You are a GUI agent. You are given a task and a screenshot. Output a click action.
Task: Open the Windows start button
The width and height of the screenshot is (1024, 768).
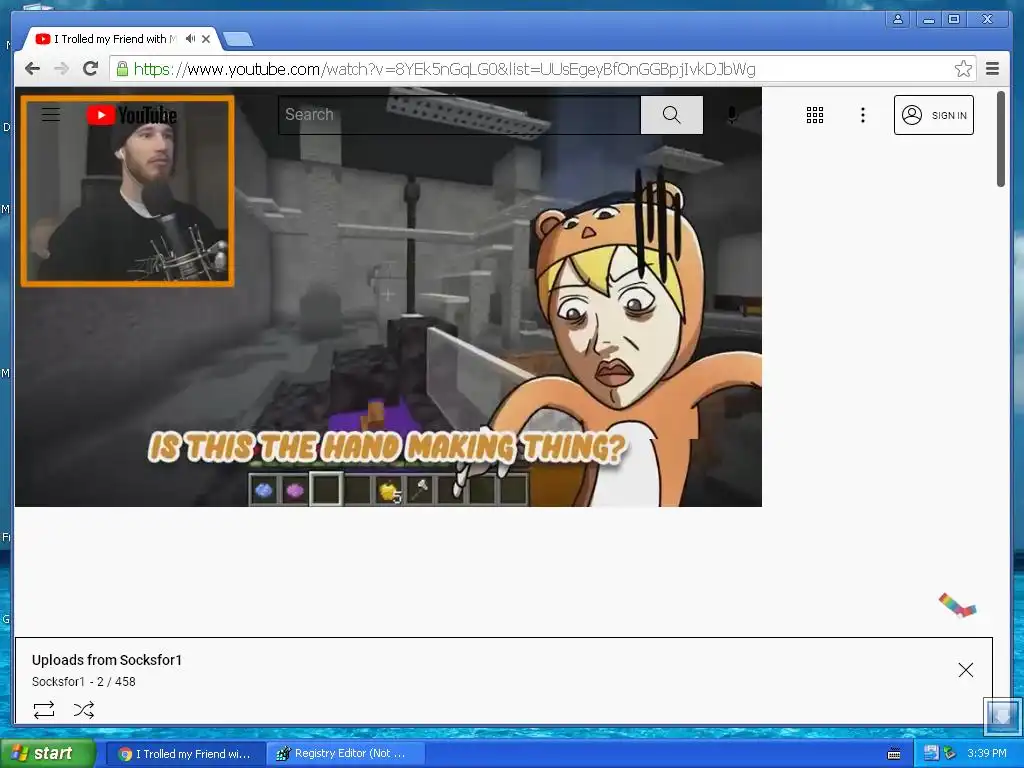(47, 754)
